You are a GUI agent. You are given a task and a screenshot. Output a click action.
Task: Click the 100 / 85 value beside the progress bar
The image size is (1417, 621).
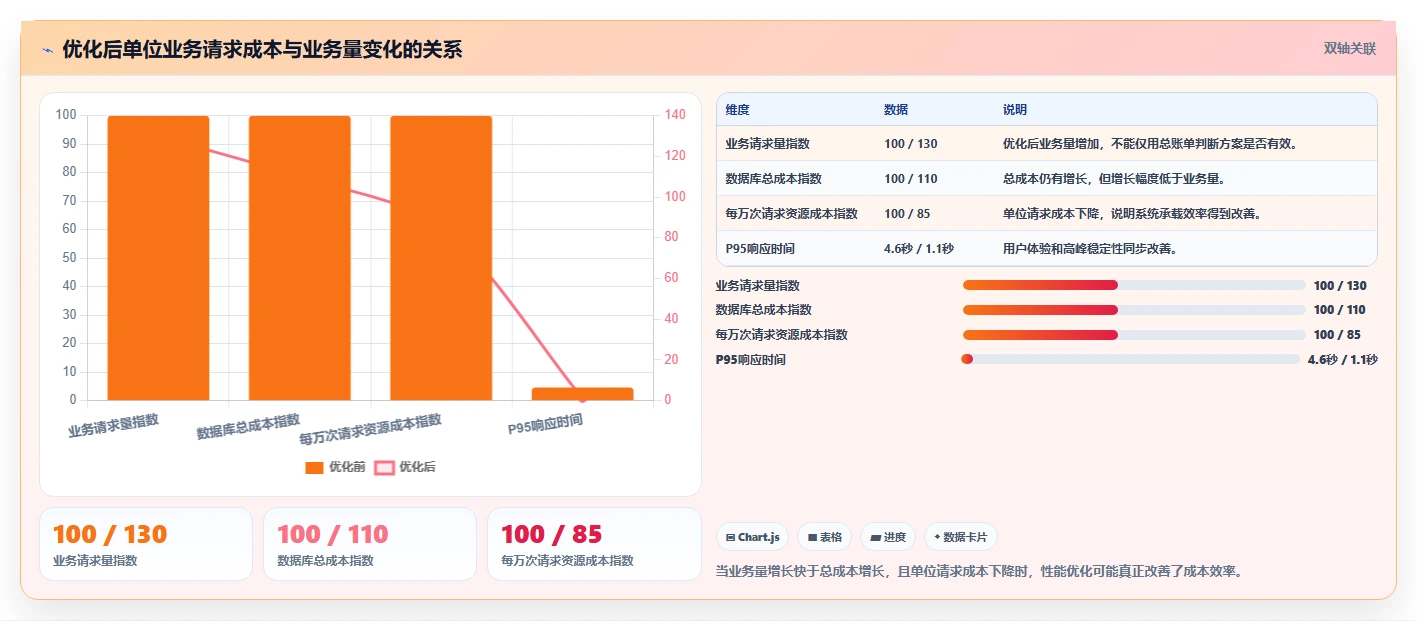click(1337, 335)
